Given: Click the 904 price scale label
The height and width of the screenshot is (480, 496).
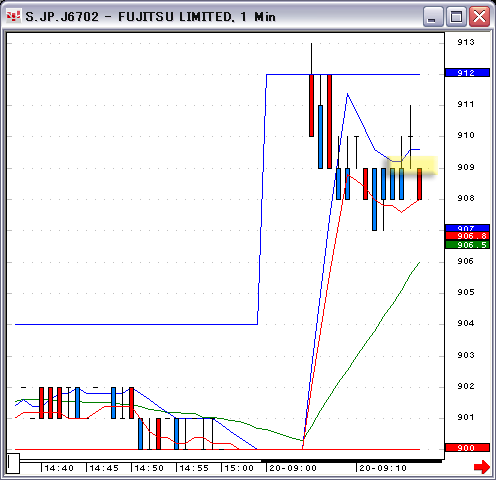Looking at the screenshot, I should coord(466,323).
